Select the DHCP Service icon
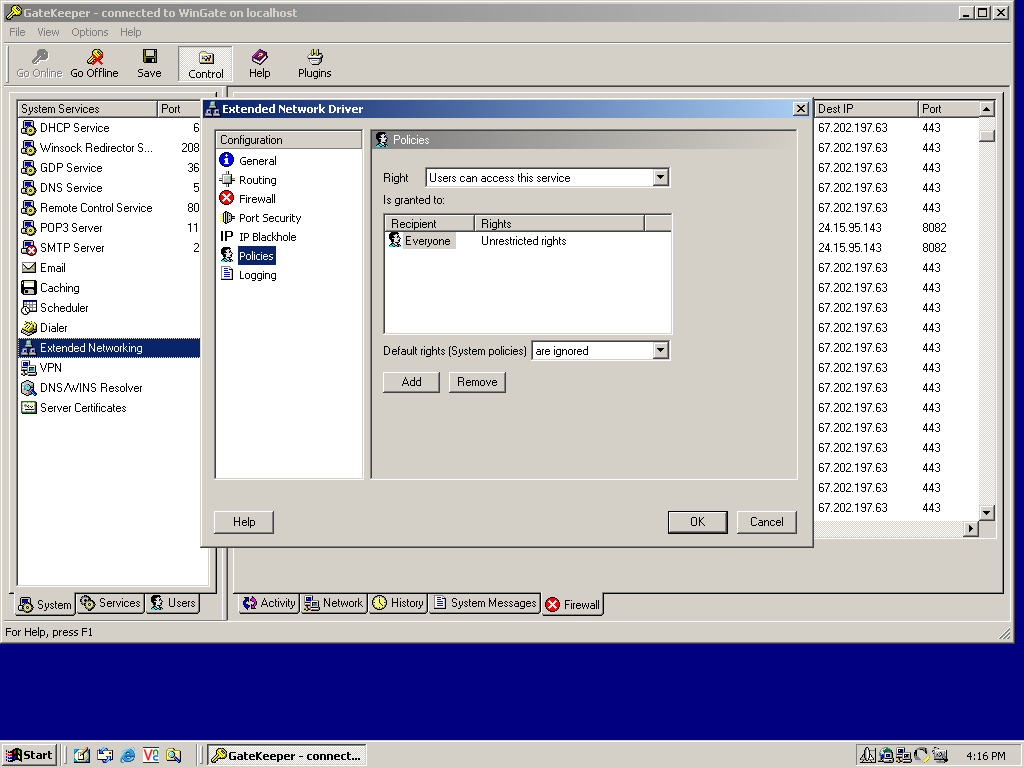The width and height of the screenshot is (1024, 768). (28, 128)
